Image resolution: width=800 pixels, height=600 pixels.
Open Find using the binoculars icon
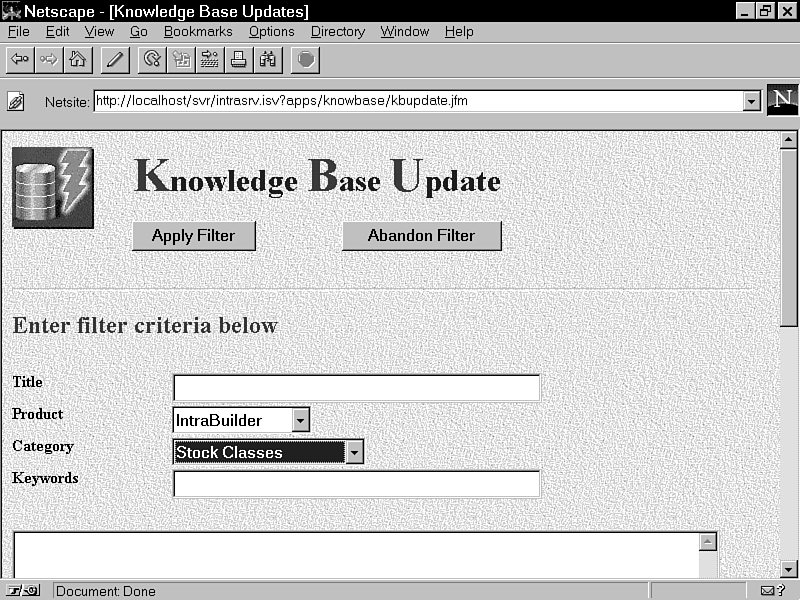[x=268, y=60]
